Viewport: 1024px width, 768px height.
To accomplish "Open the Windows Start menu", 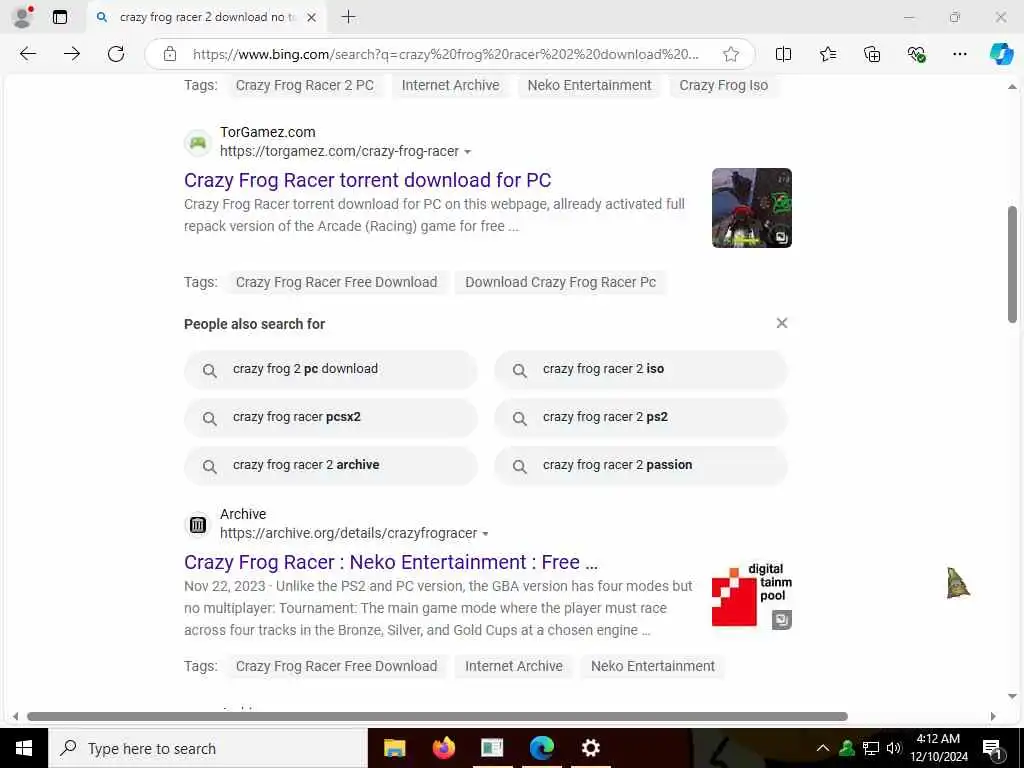I will tap(24, 748).
